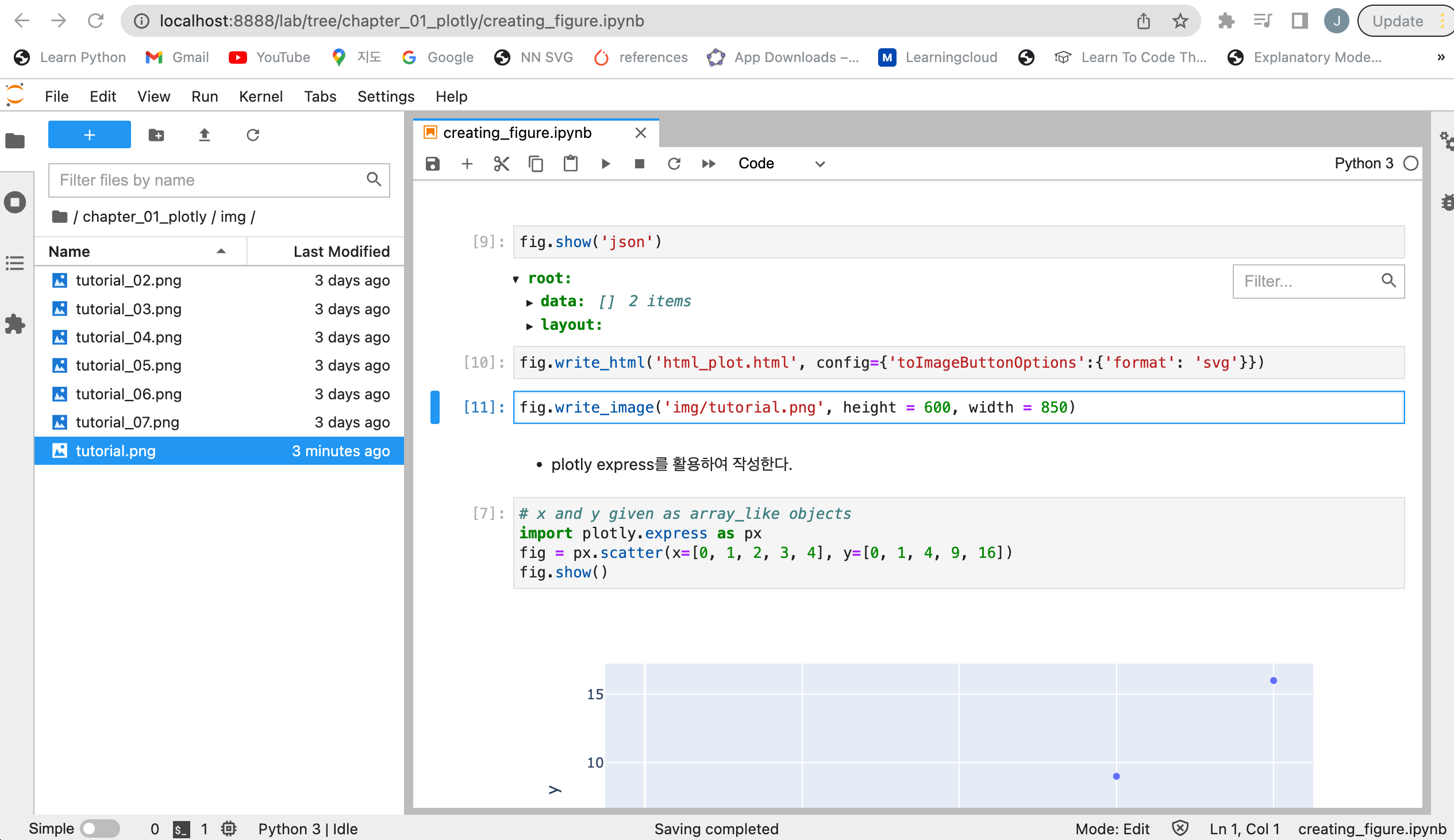Click the fig.write_image code cell

pos(959,407)
